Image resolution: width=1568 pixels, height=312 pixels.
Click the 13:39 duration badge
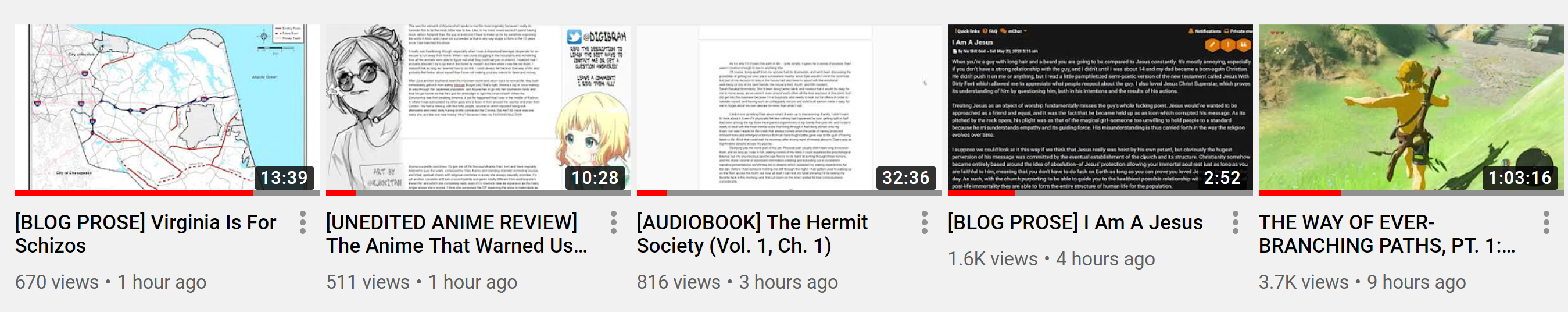click(284, 178)
